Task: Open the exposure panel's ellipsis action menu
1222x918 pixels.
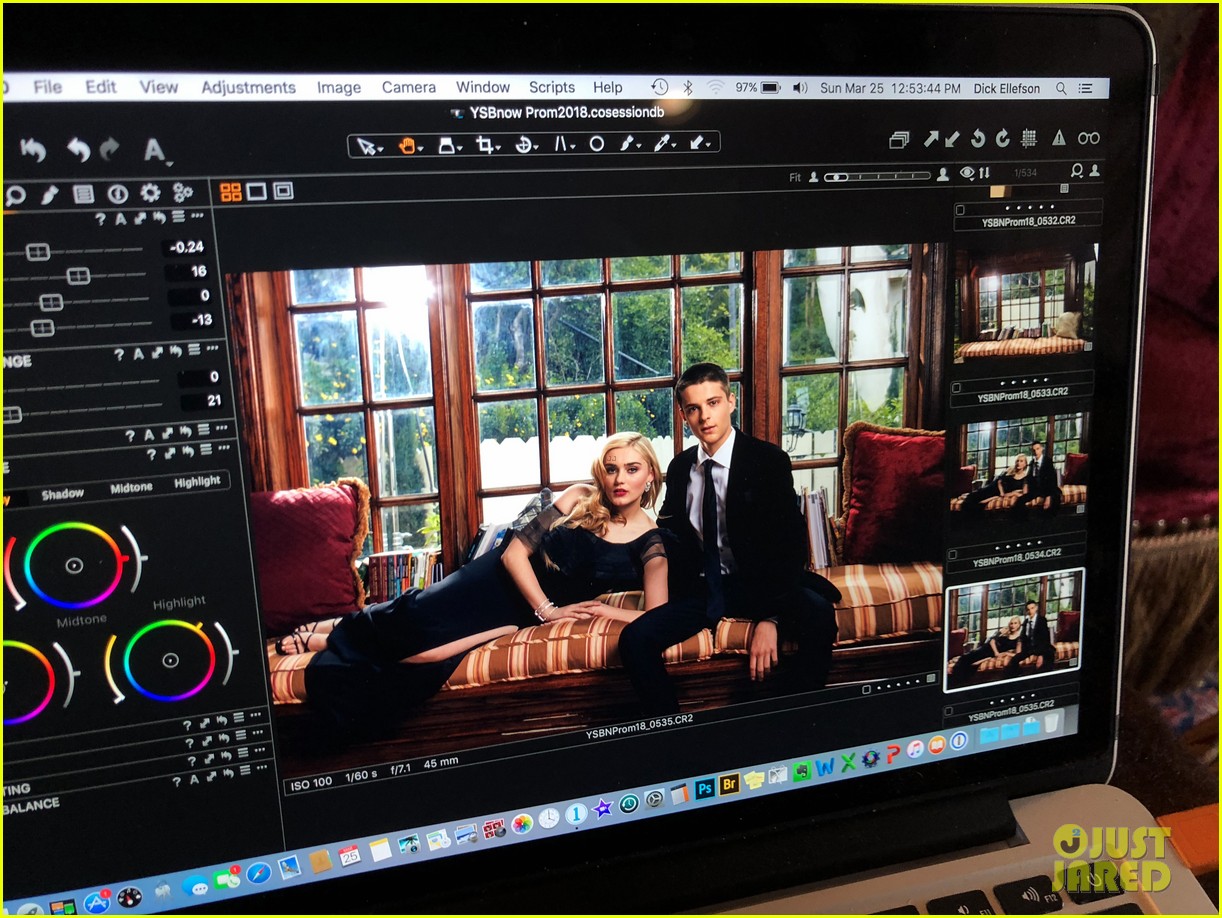Action: (x=198, y=216)
